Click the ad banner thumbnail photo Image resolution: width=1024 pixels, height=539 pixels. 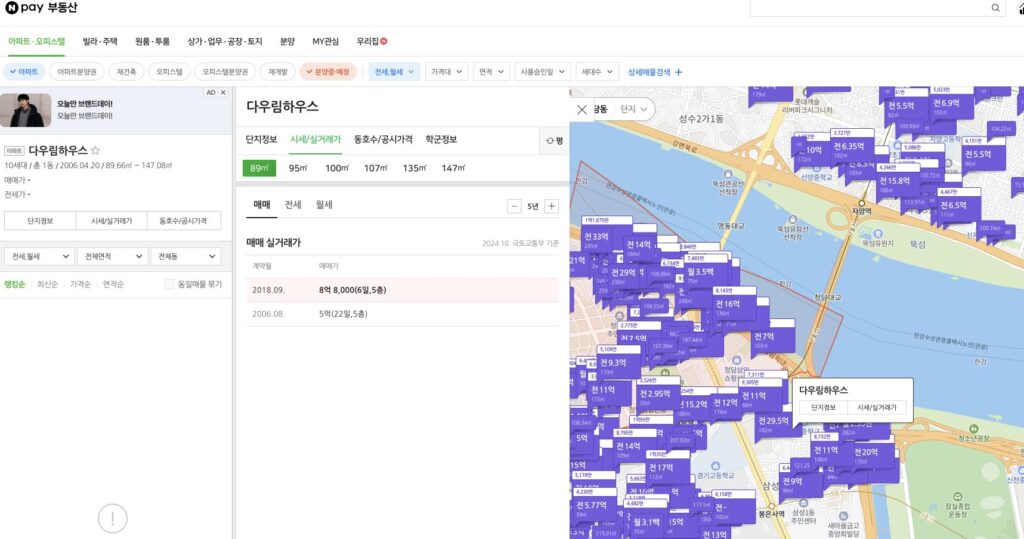click(25, 110)
